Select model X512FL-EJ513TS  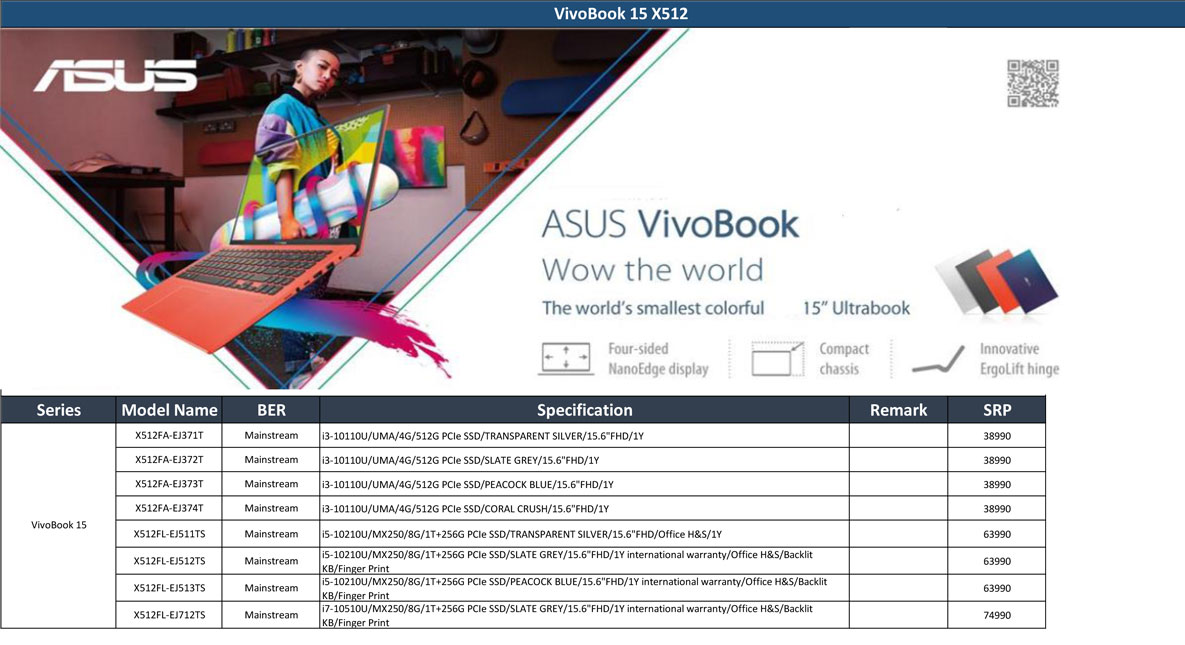169,588
